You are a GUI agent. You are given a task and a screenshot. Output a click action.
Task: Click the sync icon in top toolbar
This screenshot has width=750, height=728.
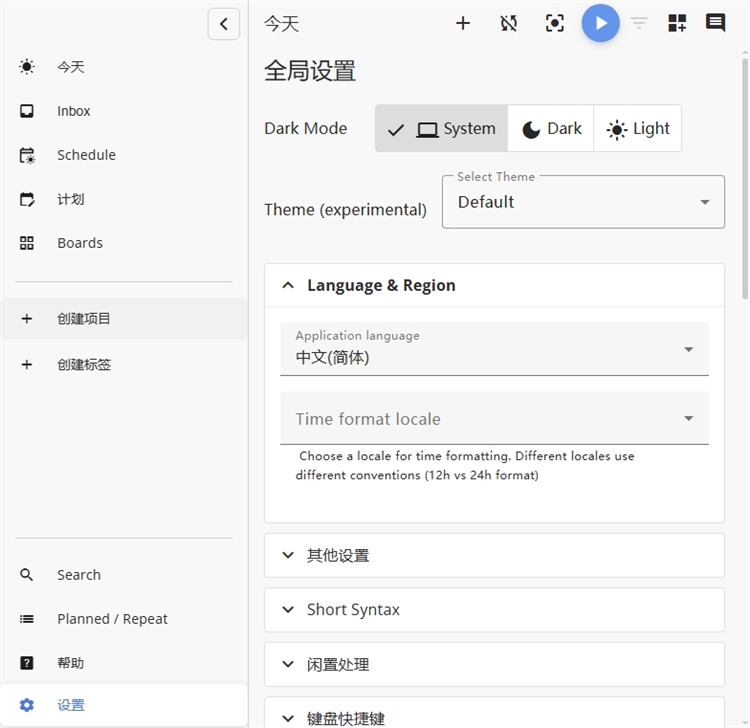[509, 23]
